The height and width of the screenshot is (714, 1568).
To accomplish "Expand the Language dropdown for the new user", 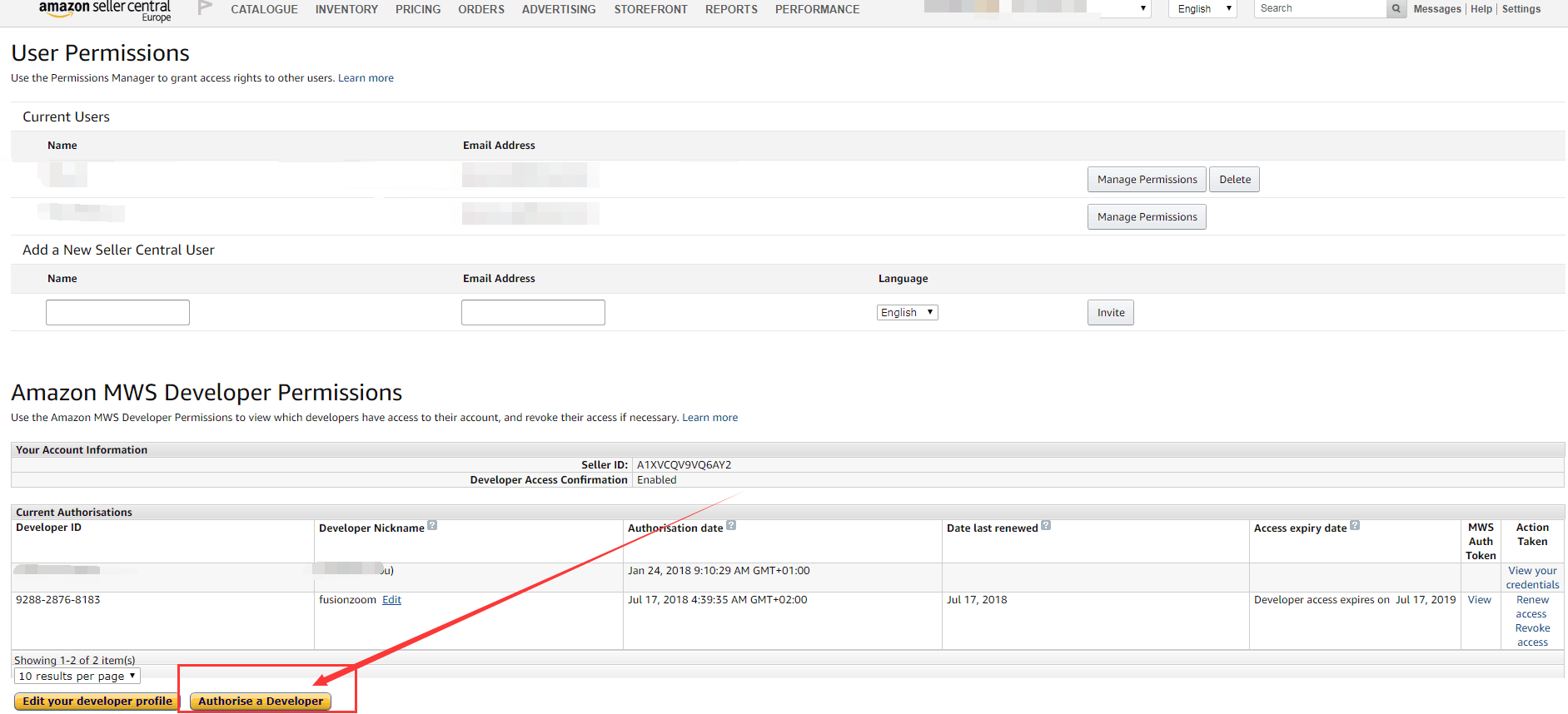I will point(907,313).
